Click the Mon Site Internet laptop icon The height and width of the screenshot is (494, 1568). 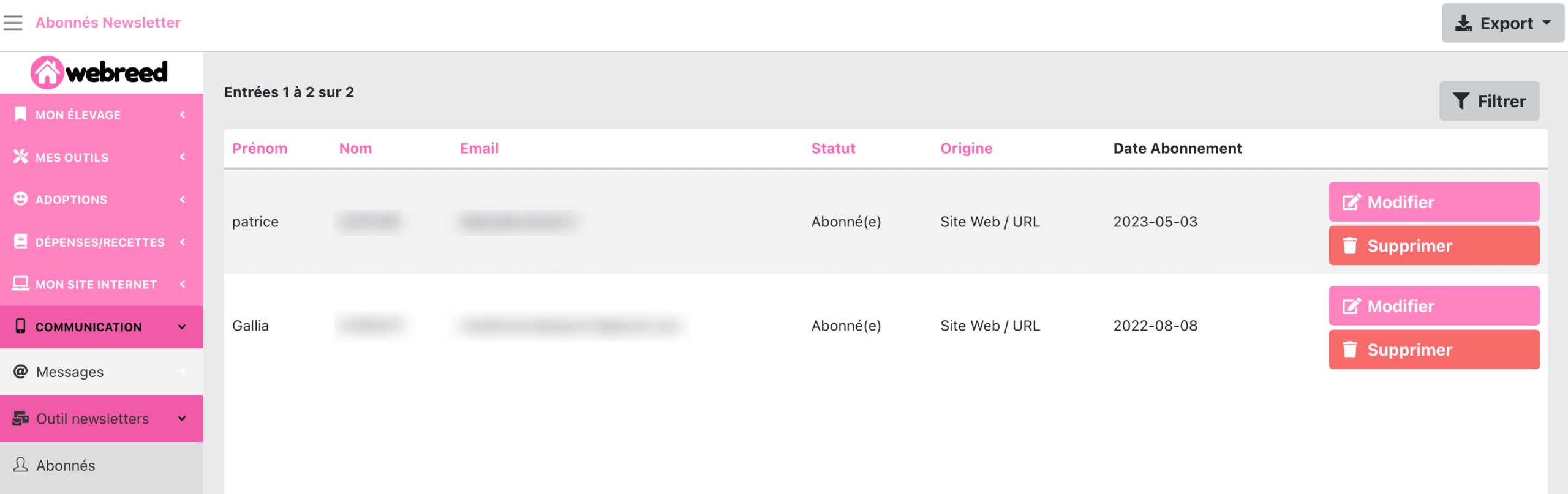(20, 283)
